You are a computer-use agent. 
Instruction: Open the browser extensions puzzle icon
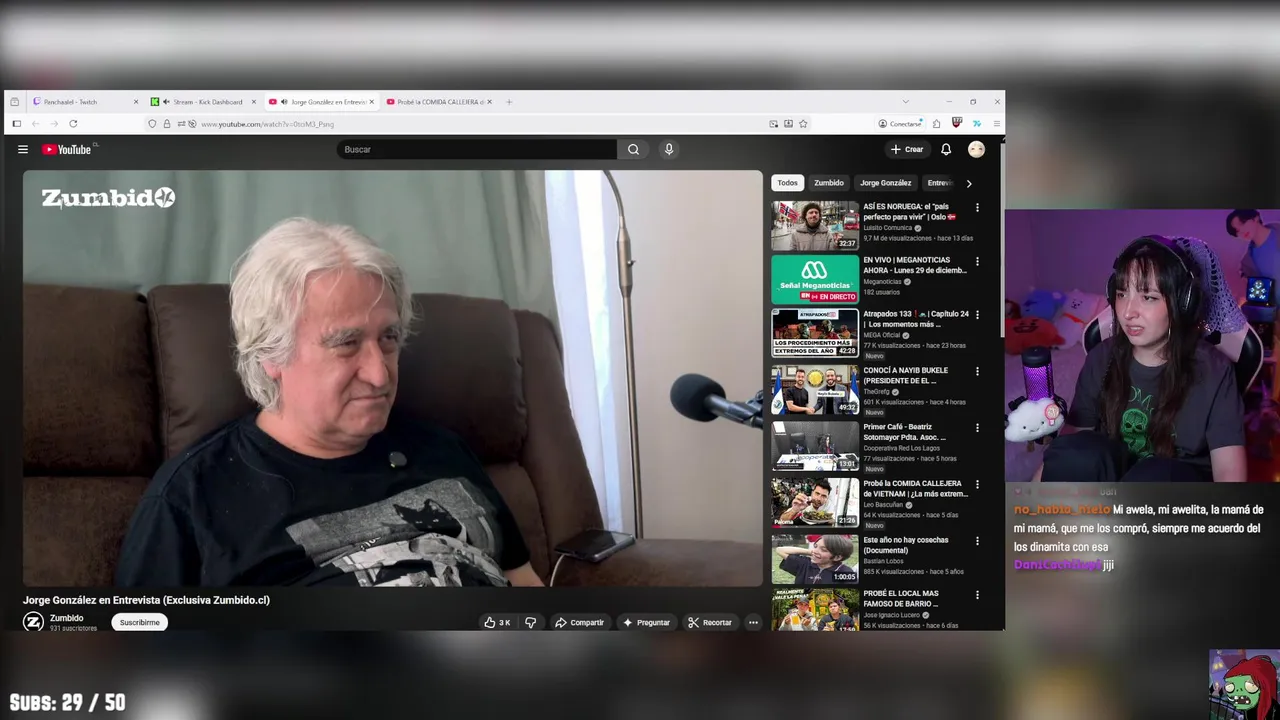[937, 124]
